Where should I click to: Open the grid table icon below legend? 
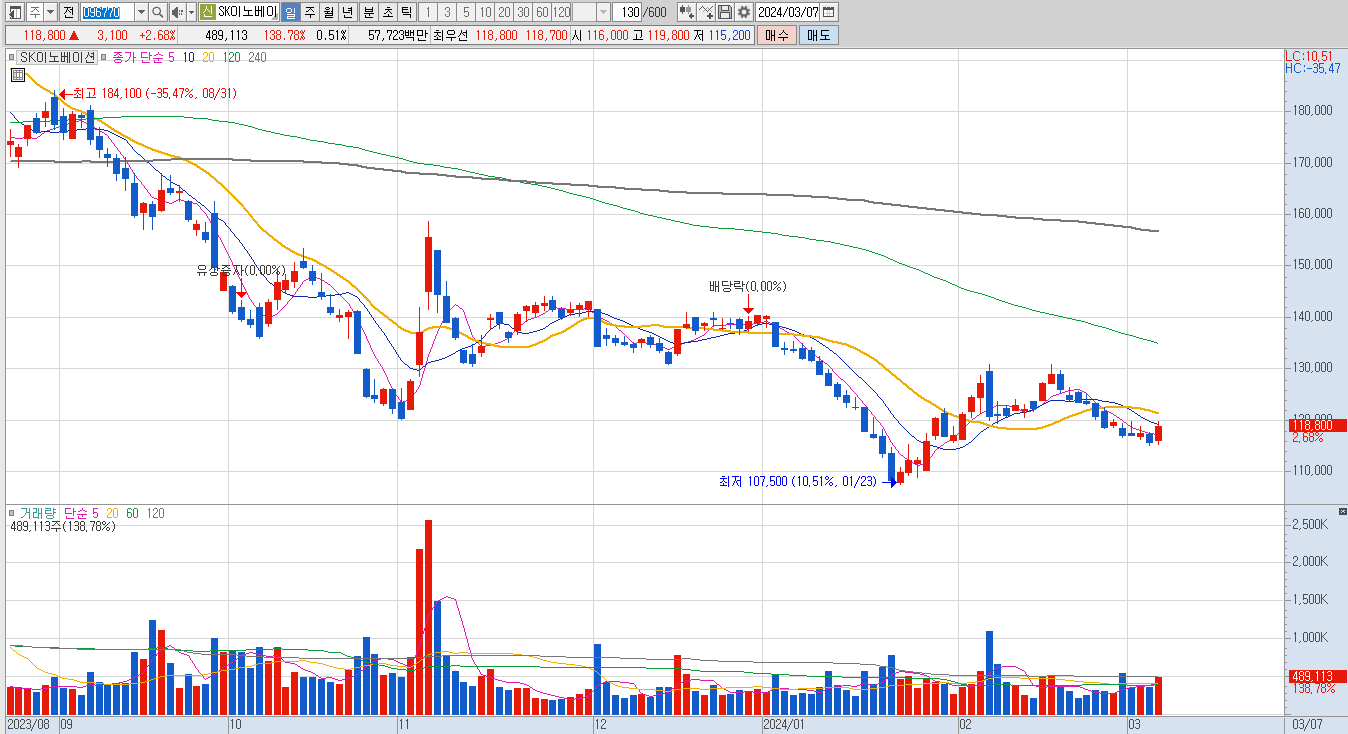click(18, 75)
